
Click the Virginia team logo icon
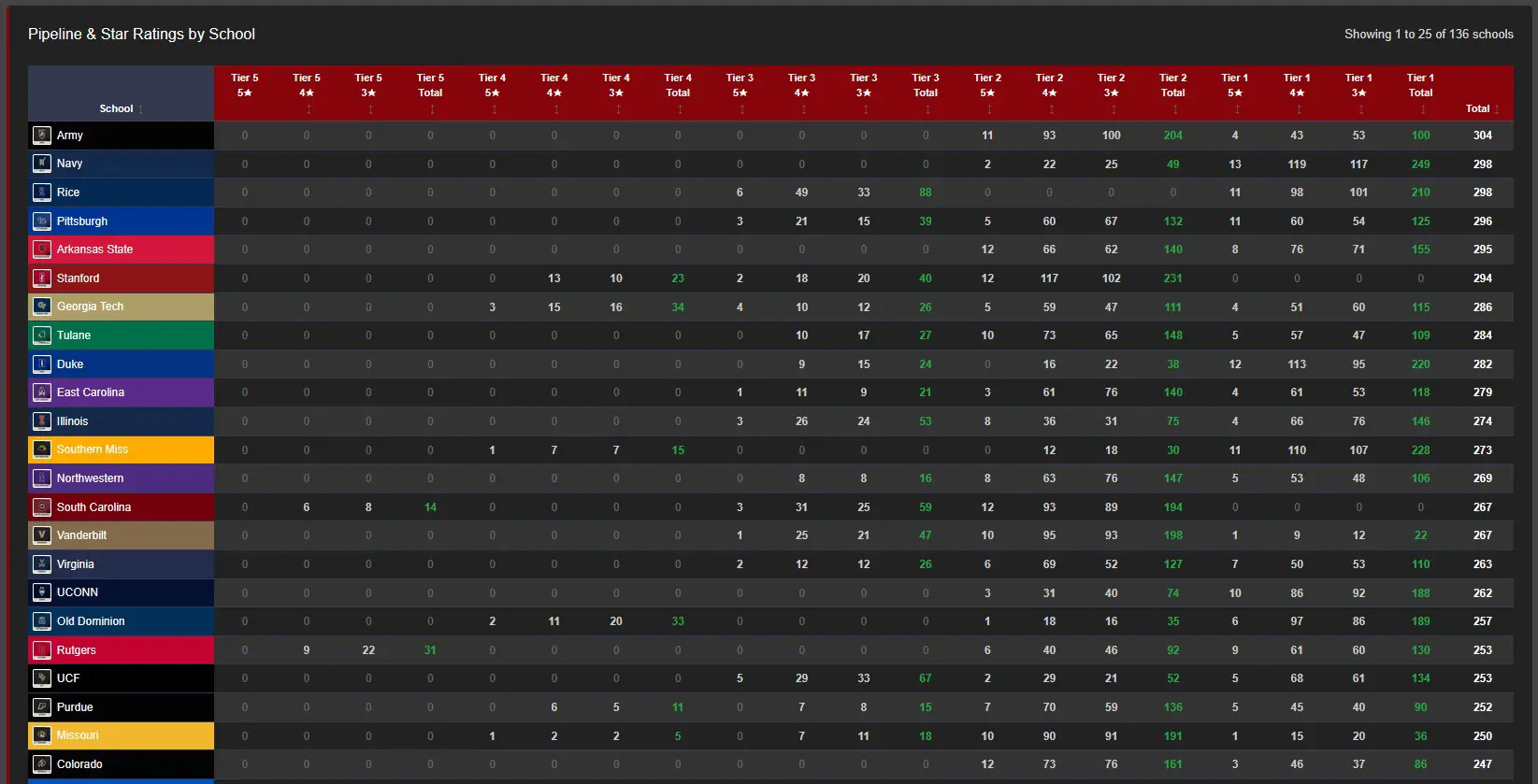point(42,564)
